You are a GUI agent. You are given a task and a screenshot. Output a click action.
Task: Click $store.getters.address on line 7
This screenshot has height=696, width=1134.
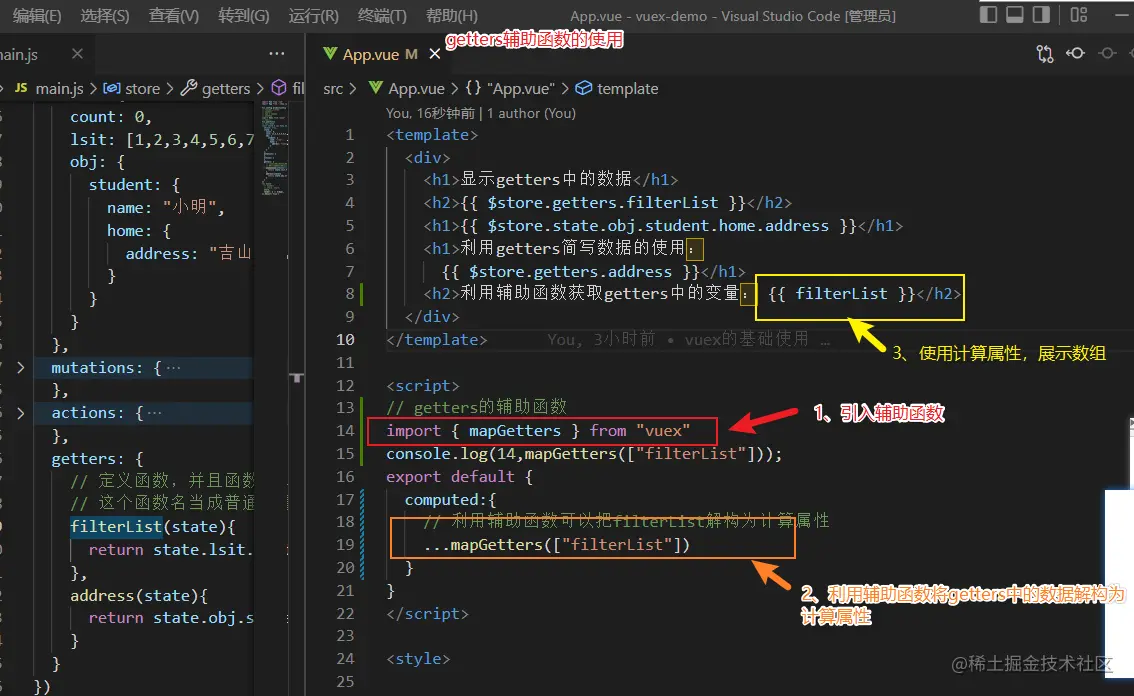(x=571, y=271)
